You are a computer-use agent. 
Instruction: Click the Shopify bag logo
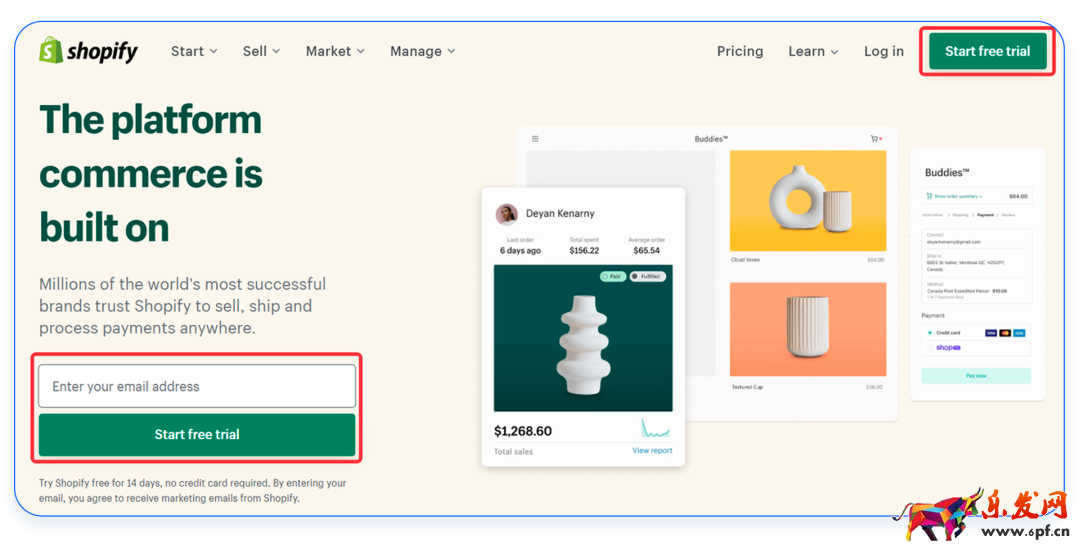51,50
